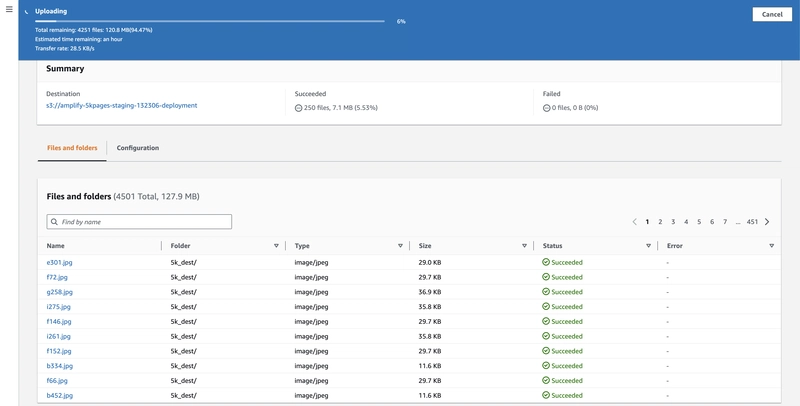Open the Error column sort dropdown
Viewport: 800px width, 406px height.
pos(771,246)
